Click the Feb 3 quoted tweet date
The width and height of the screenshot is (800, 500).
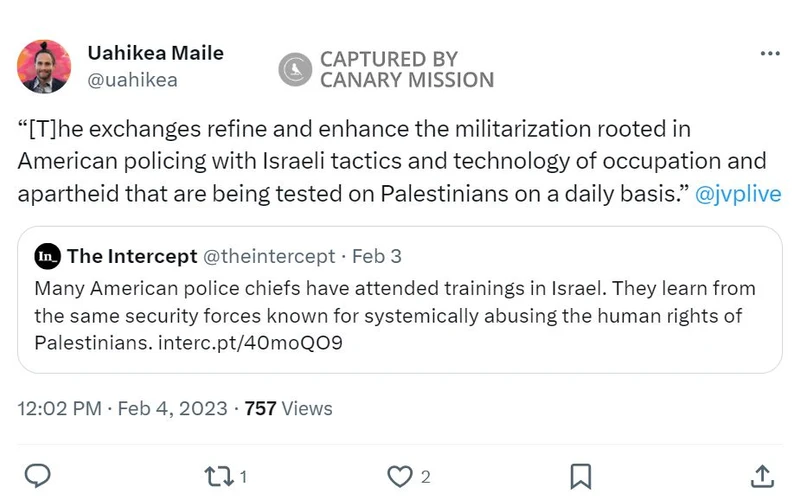pyautogui.click(x=377, y=256)
